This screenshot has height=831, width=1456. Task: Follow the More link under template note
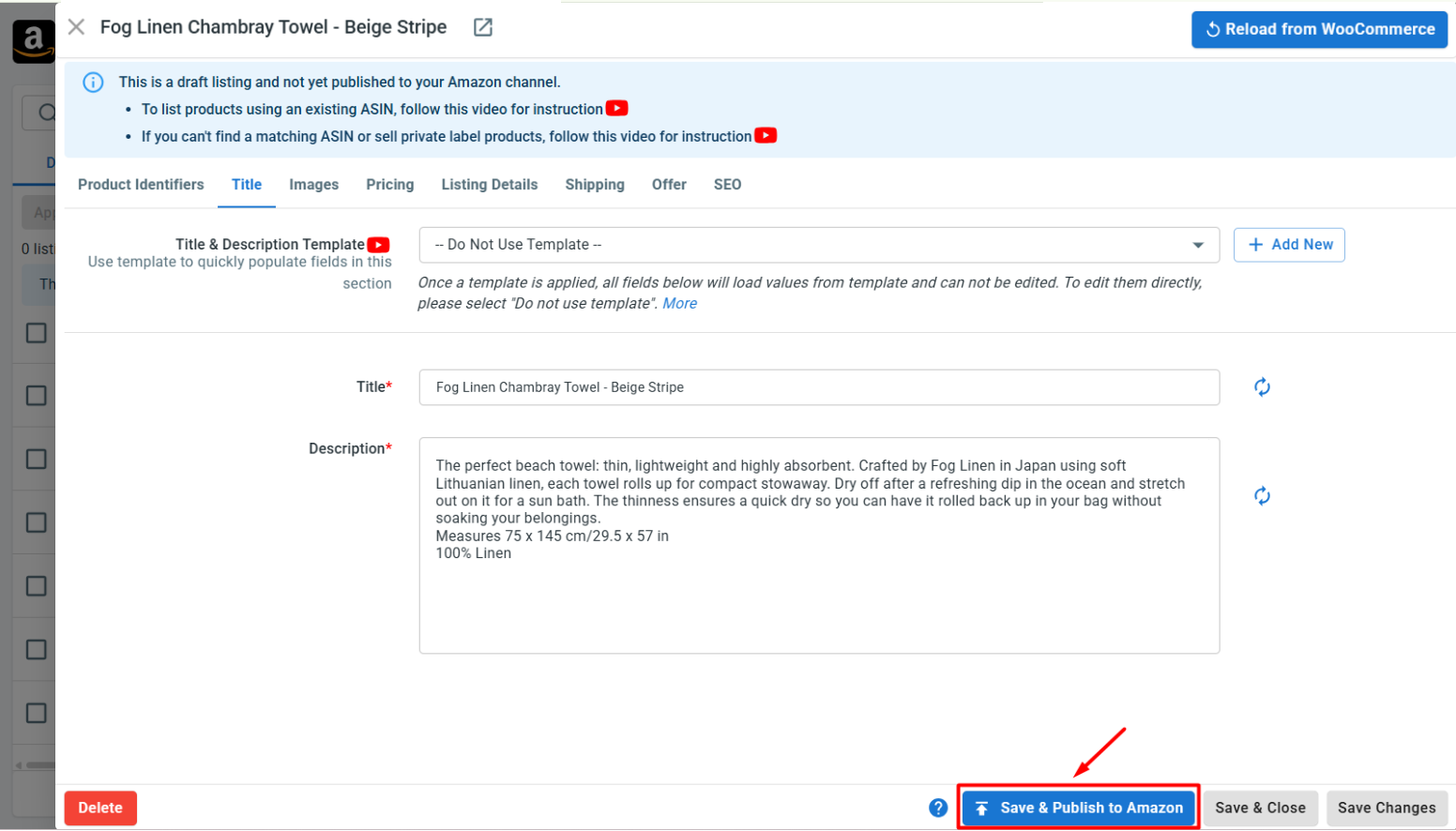coord(679,304)
